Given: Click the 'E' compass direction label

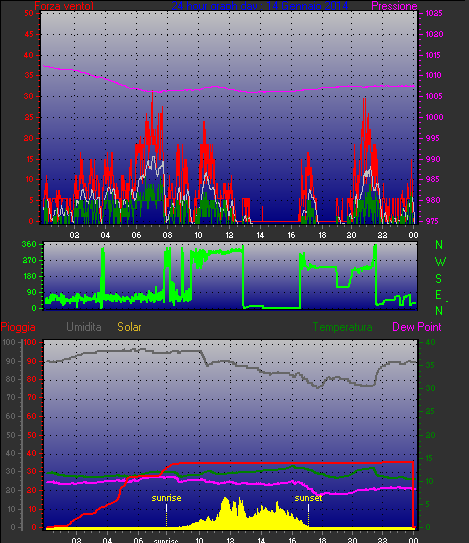Looking at the screenshot, I should coord(439,295).
